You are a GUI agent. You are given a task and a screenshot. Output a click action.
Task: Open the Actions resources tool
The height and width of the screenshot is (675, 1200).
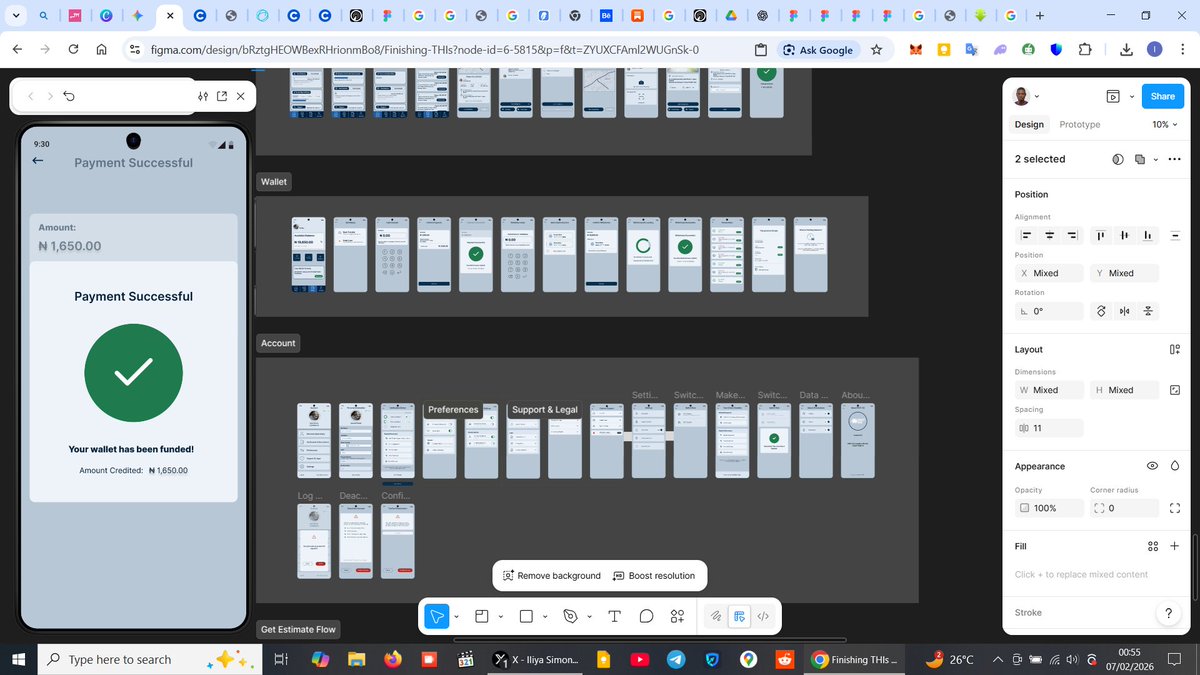tap(677, 616)
